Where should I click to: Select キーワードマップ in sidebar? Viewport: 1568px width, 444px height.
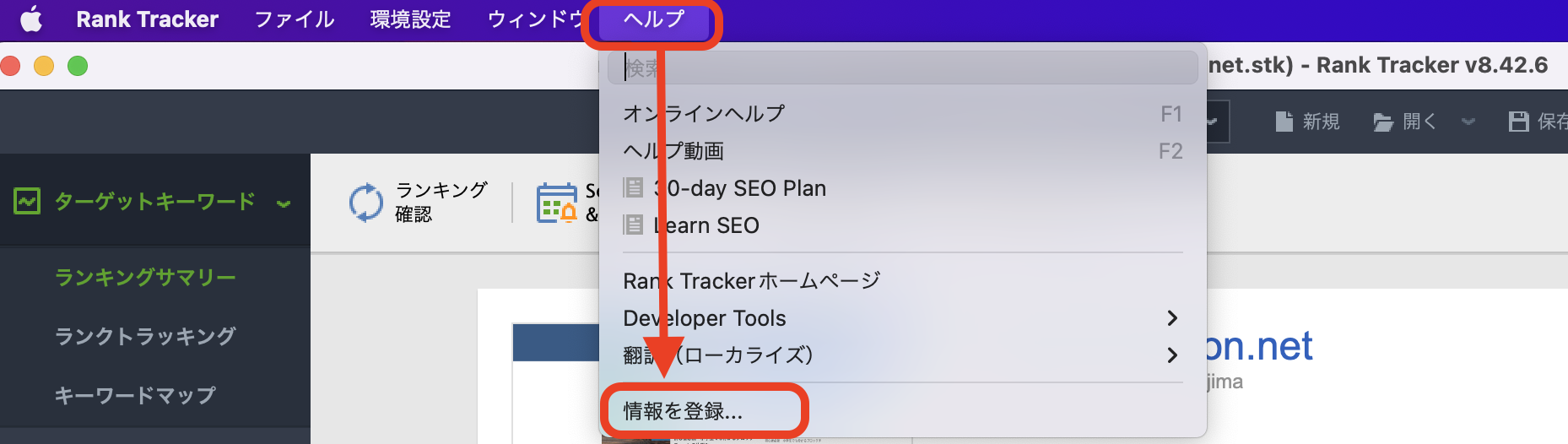pyautogui.click(x=135, y=395)
